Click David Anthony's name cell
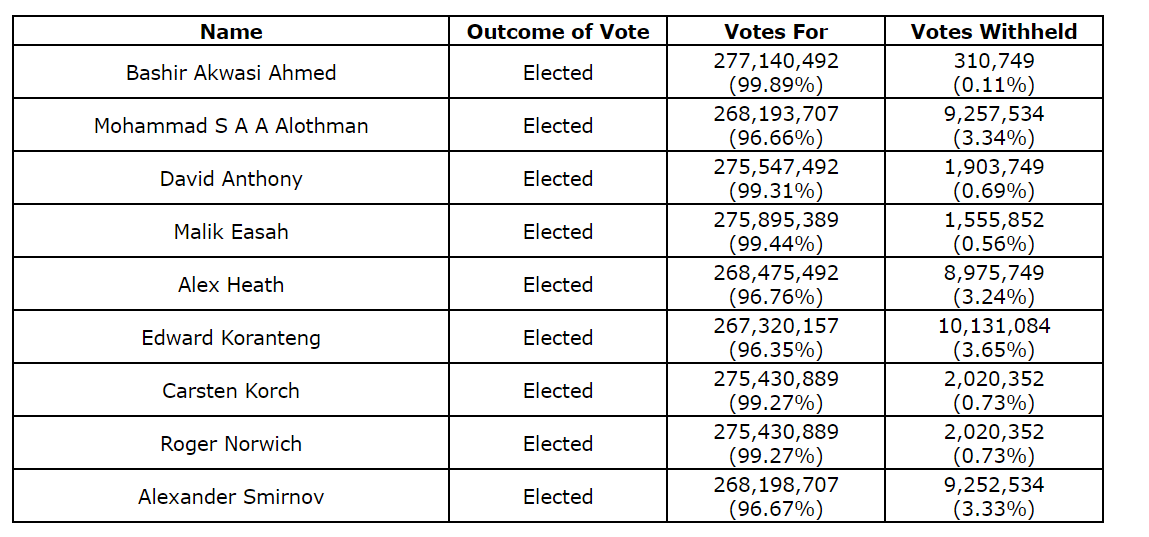 (231, 178)
